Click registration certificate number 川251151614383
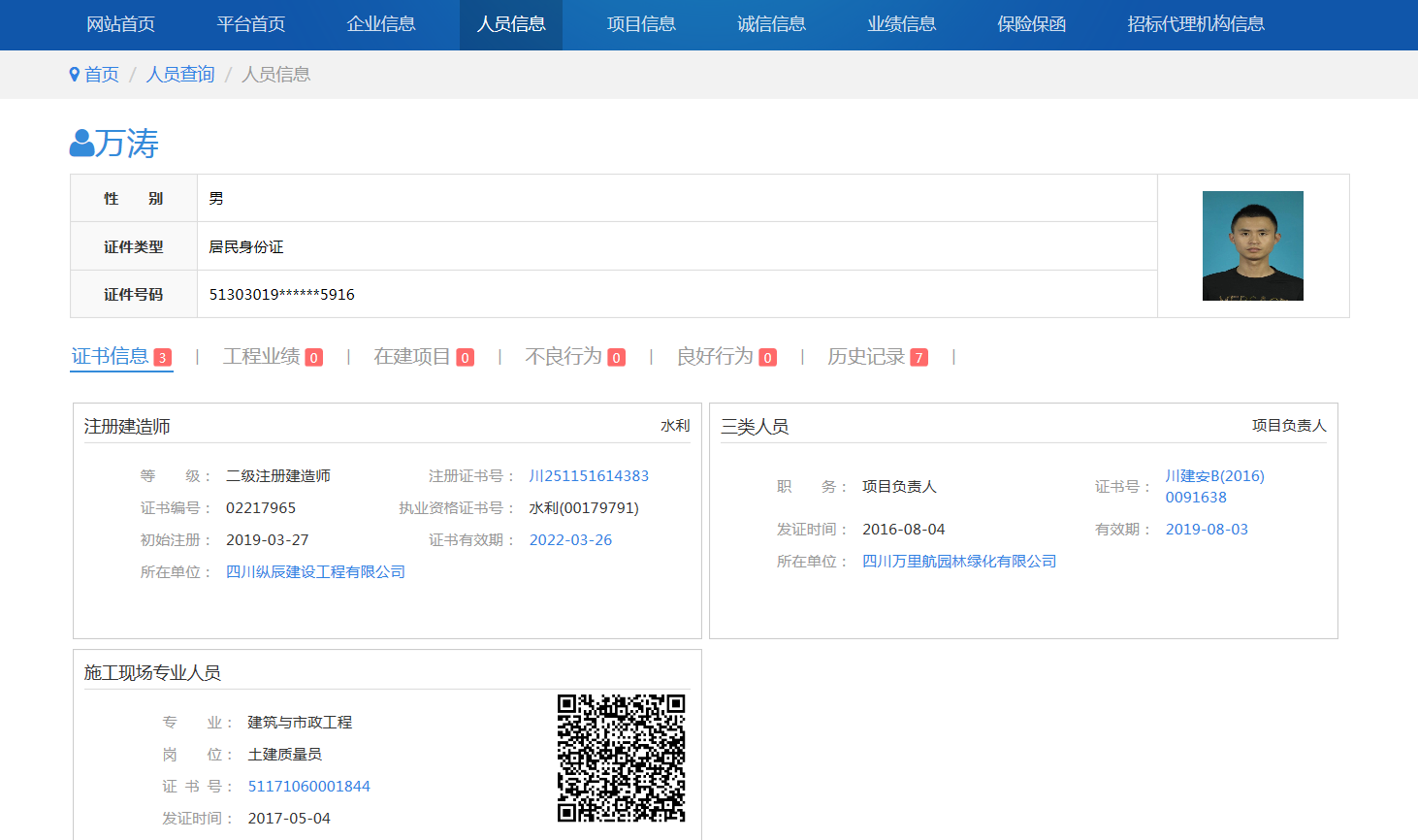1418x840 pixels. (589, 476)
